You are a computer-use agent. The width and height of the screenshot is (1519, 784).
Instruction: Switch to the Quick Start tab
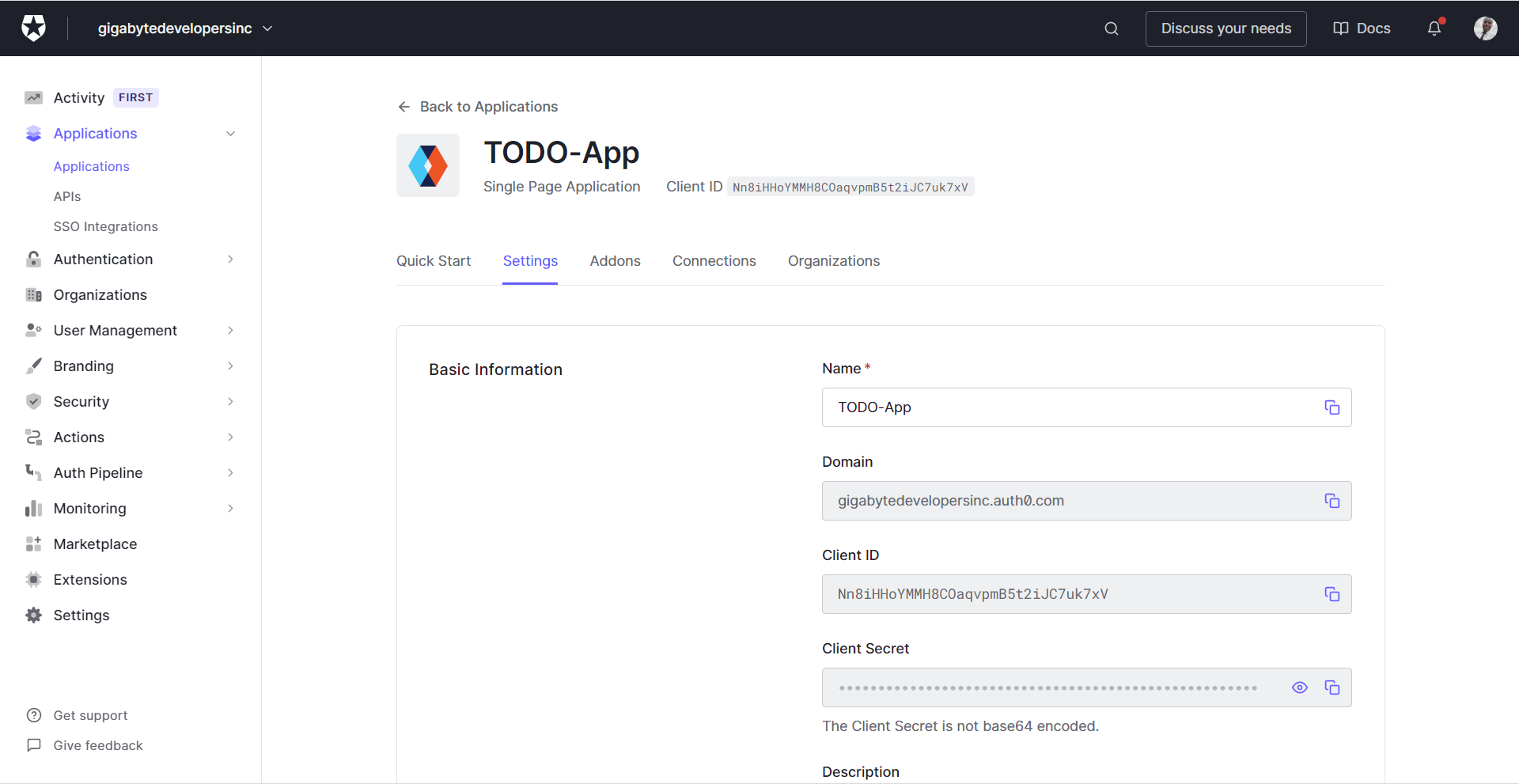coord(434,261)
